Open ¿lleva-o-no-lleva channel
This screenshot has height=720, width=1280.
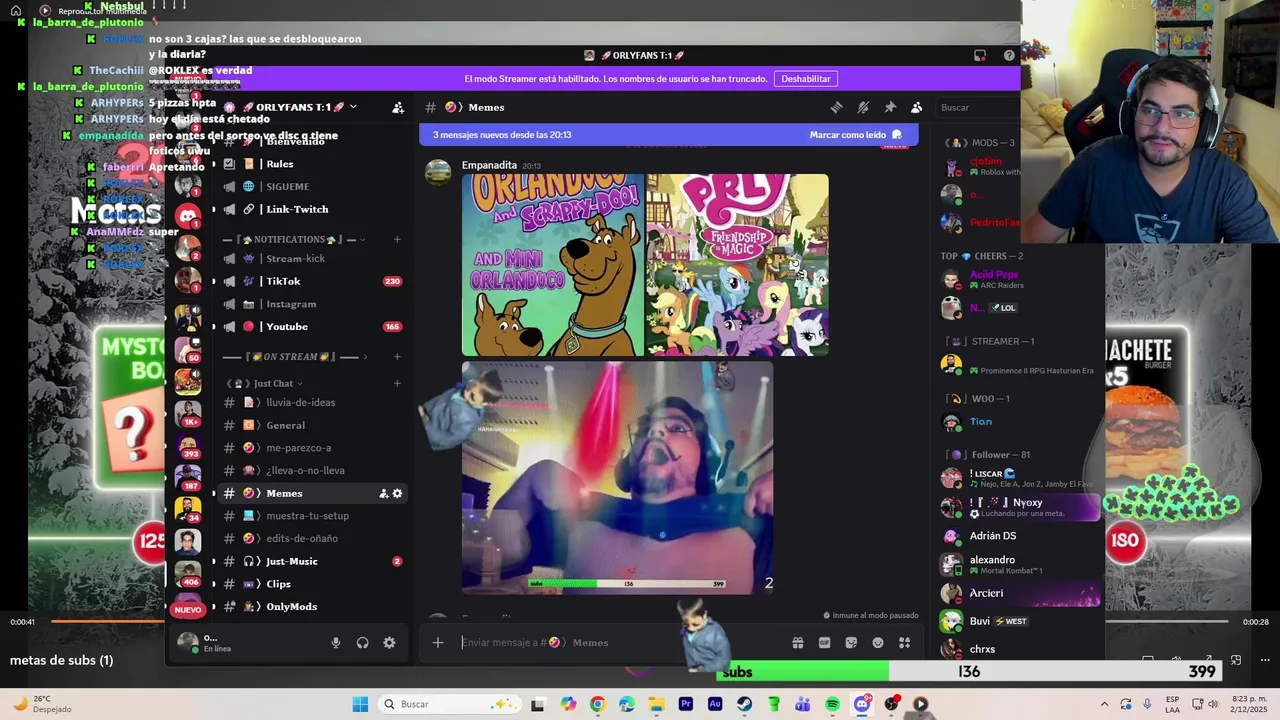pyautogui.click(x=312, y=470)
